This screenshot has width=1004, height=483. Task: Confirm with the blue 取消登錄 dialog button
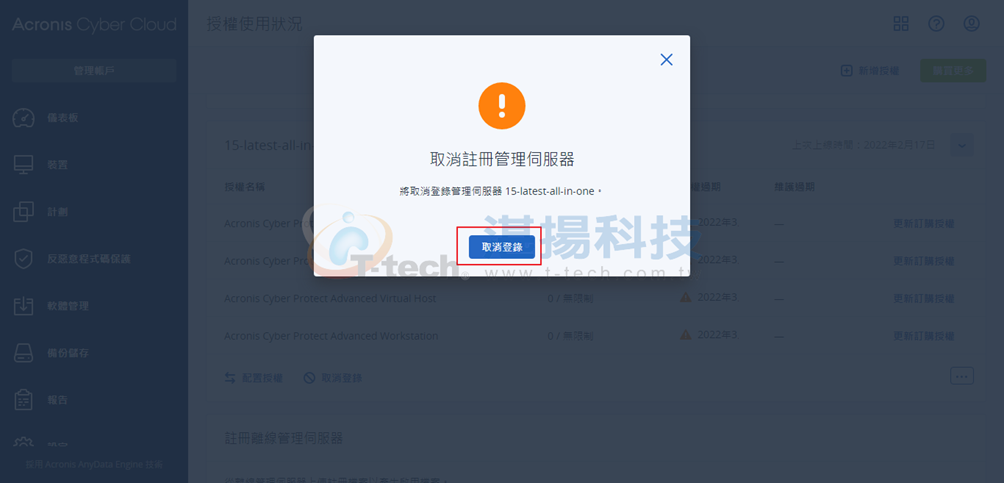(x=501, y=247)
